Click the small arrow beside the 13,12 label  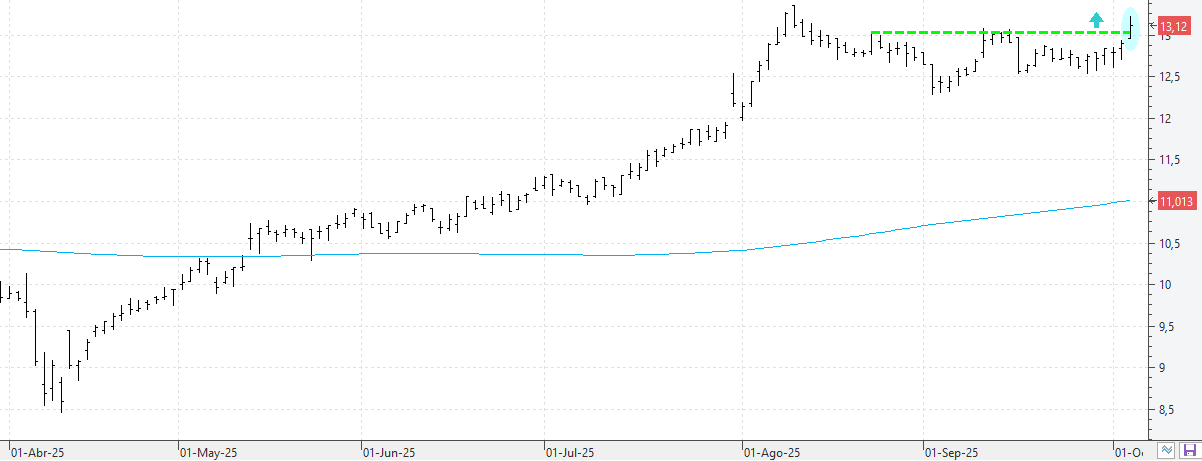pyautogui.click(x=1152, y=25)
